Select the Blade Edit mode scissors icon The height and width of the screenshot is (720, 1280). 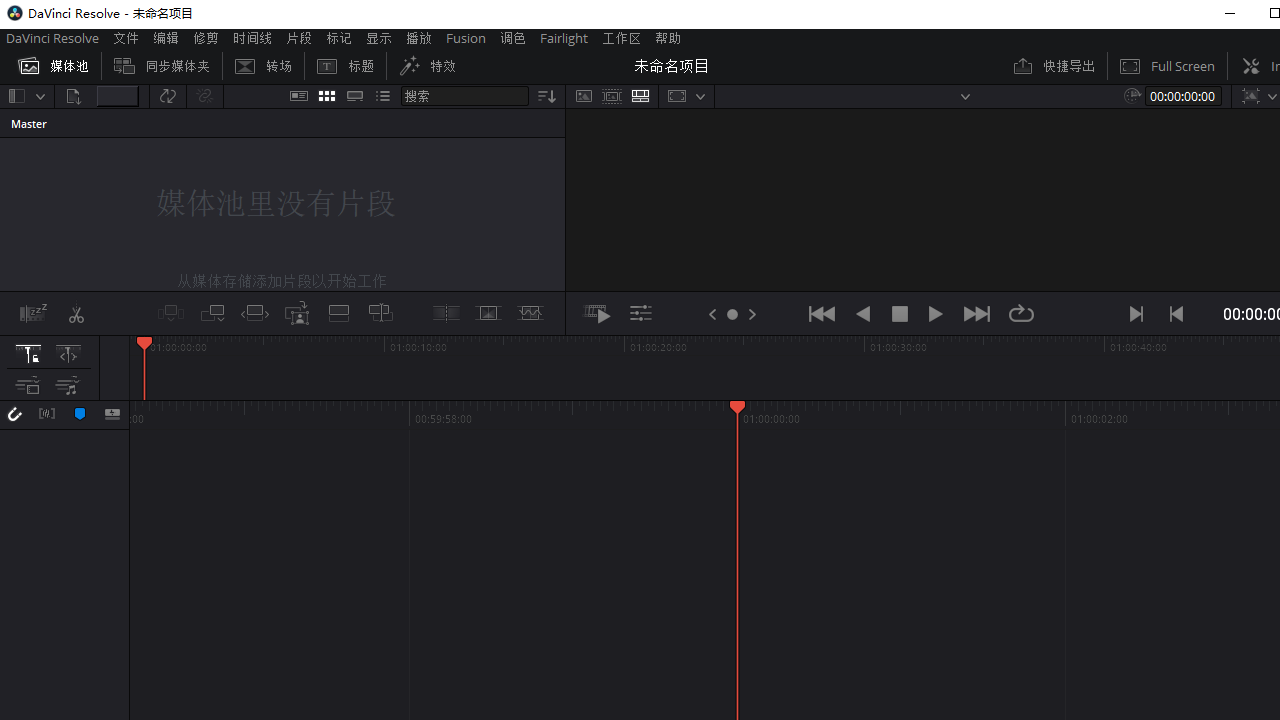(76, 314)
